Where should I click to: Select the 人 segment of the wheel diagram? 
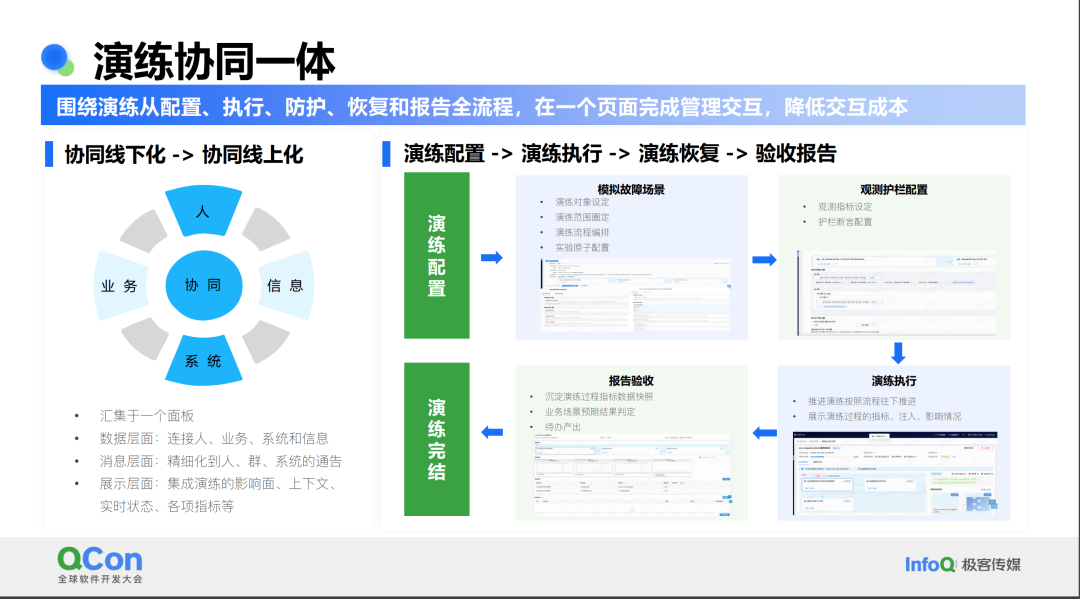click(x=203, y=210)
